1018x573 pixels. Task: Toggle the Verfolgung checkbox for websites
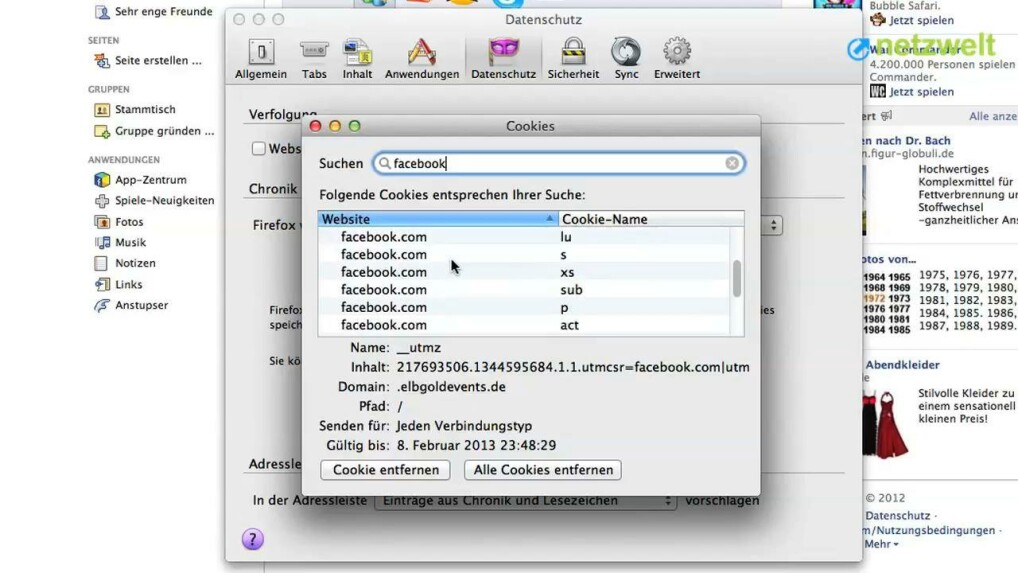(x=259, y=149)
